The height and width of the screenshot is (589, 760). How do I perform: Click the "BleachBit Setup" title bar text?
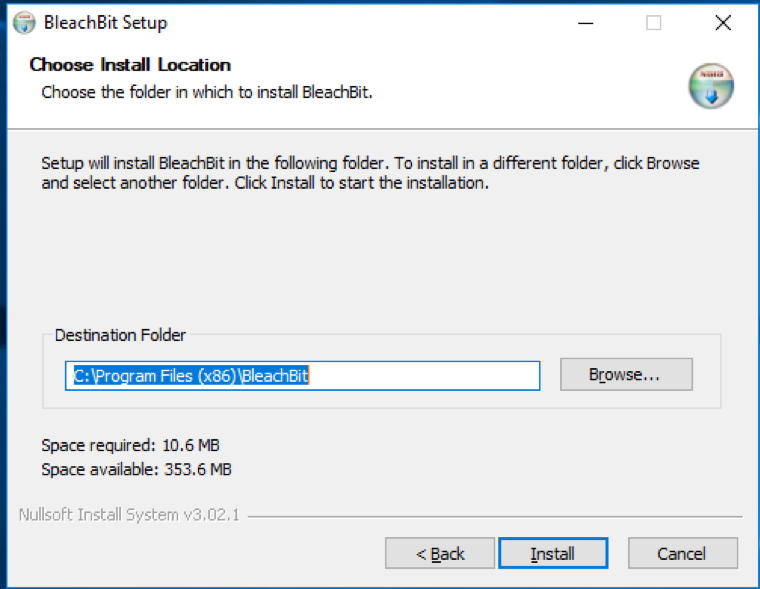(x=106, y=22)
